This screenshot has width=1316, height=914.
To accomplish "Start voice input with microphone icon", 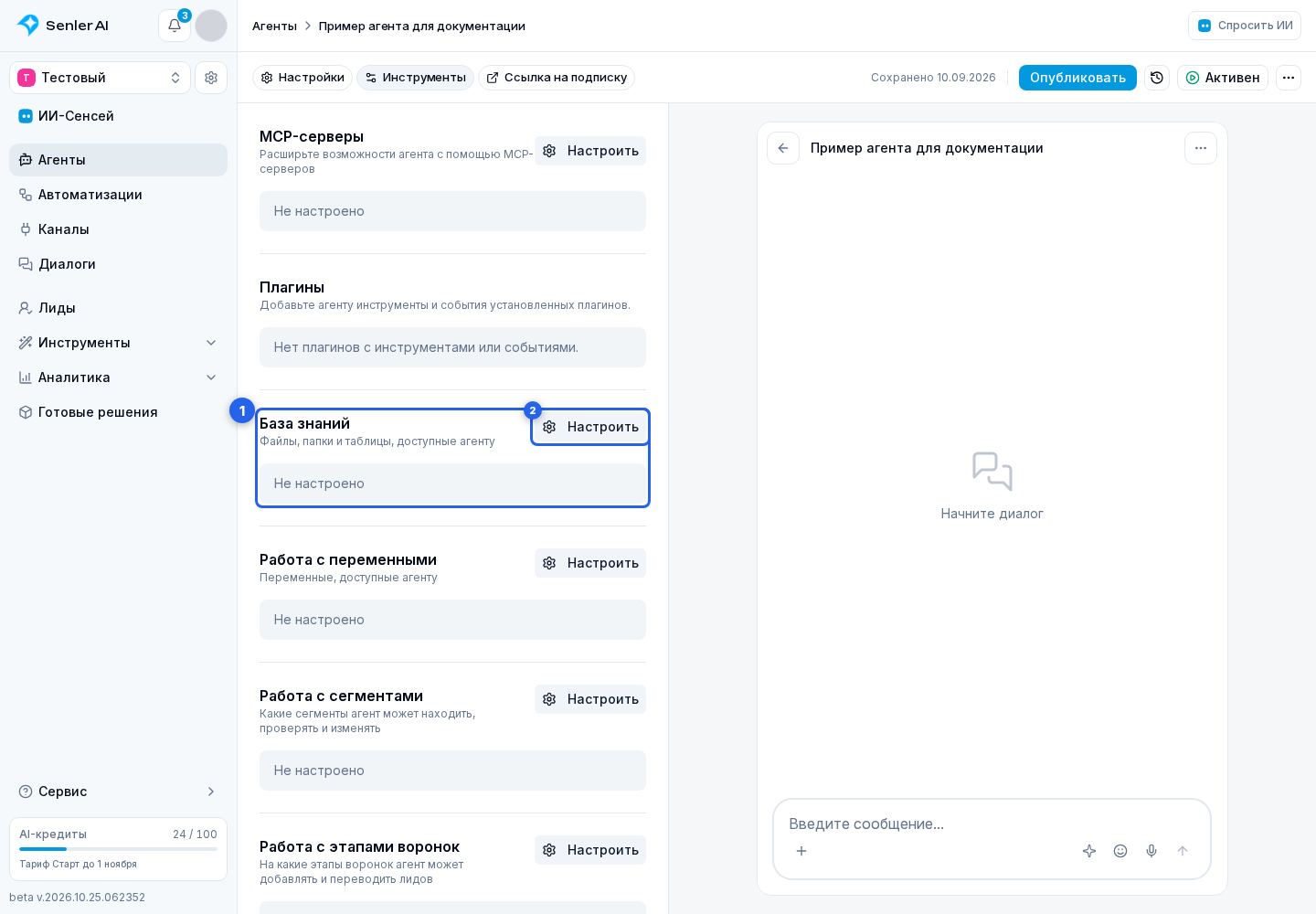I will coord(1151,851).
